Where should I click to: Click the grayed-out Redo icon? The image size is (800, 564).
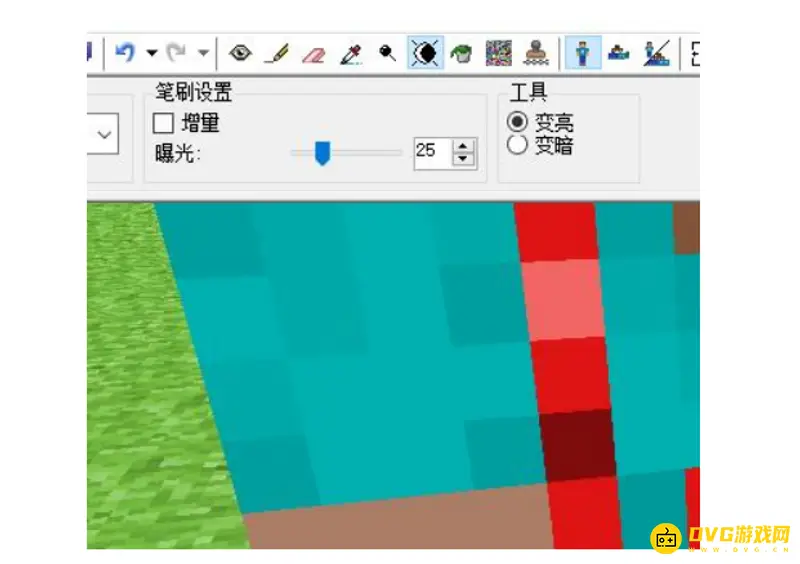point(176,52)
